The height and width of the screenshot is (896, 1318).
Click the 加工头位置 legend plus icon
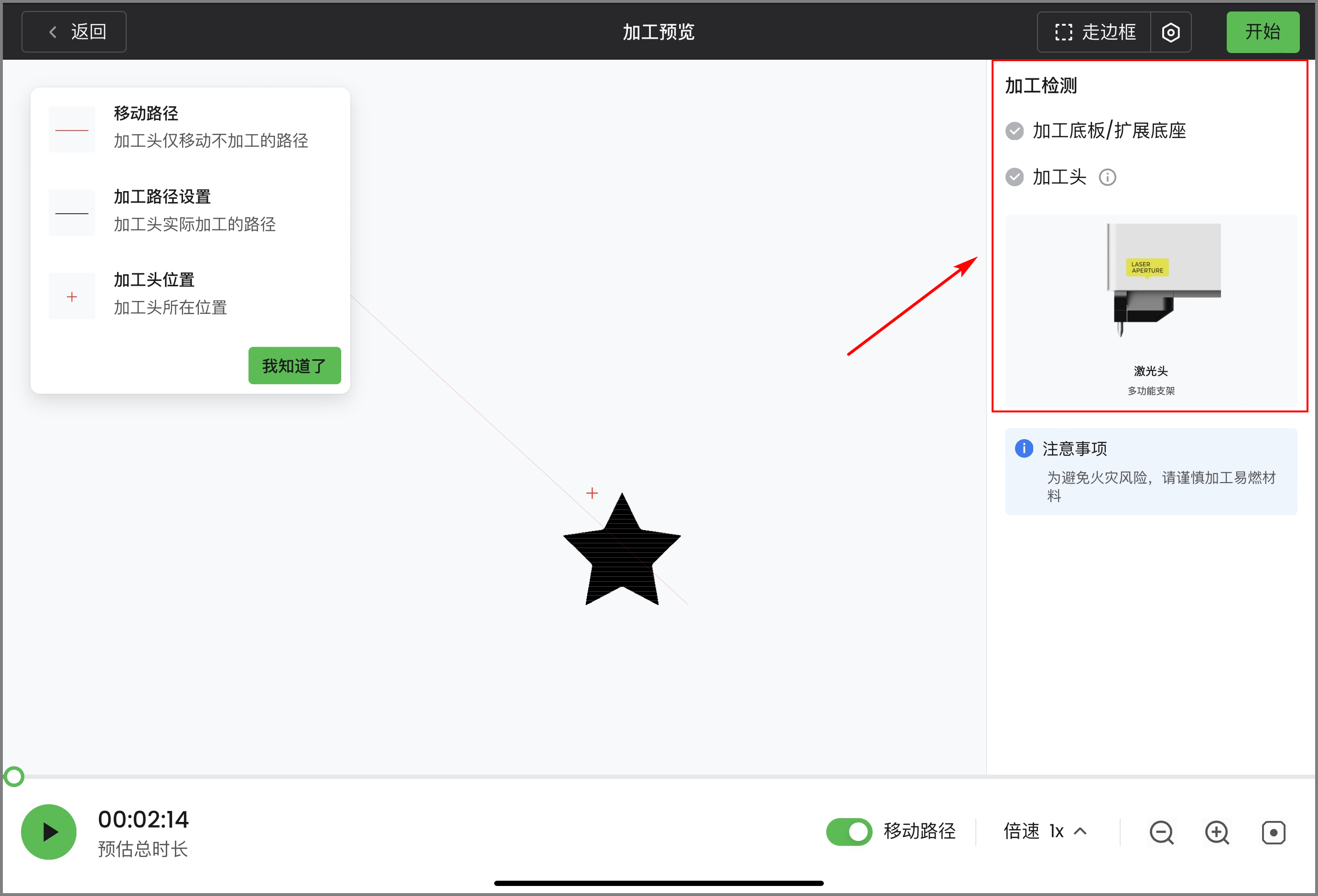coord(72,297)
